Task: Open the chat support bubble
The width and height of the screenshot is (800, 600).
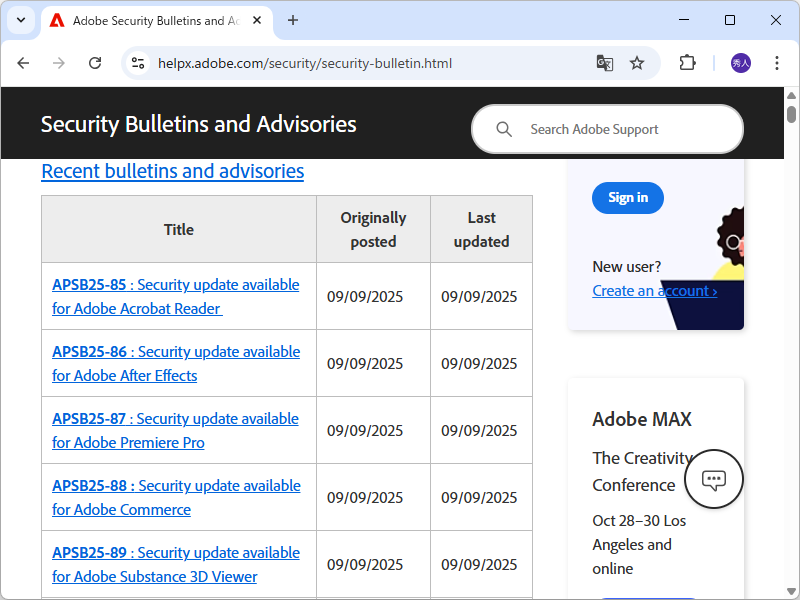Action: (x=714, y=480)
